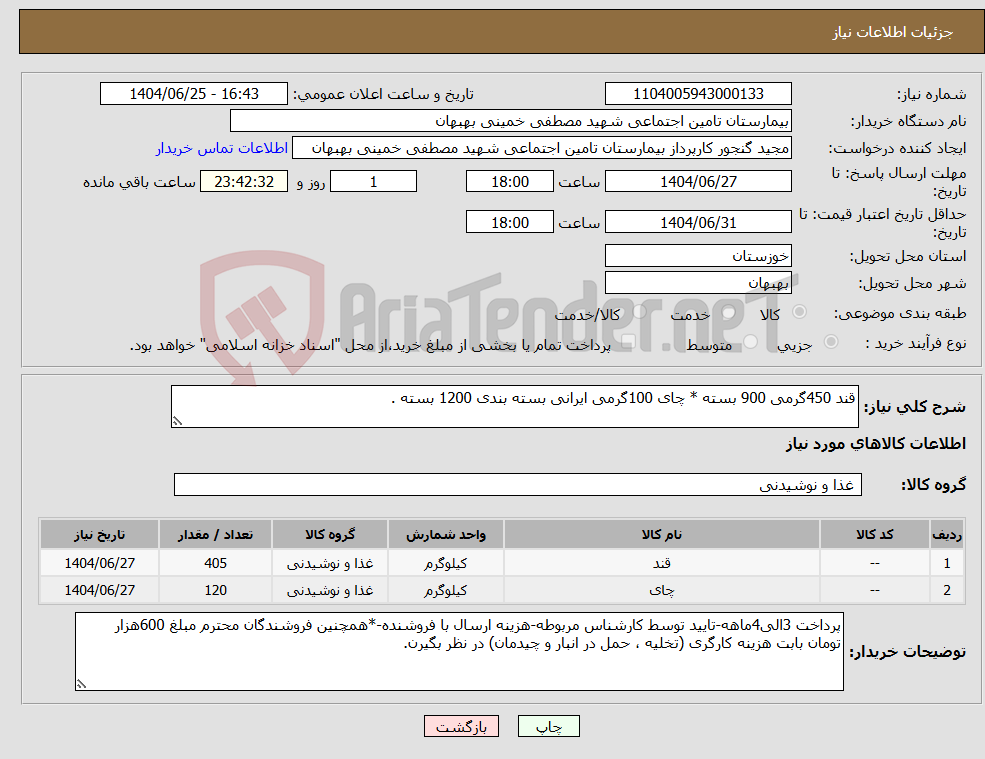This screenshot has height=759, width=985.
Task: Click the نام کالا column header
Action: tap(661, 535)
